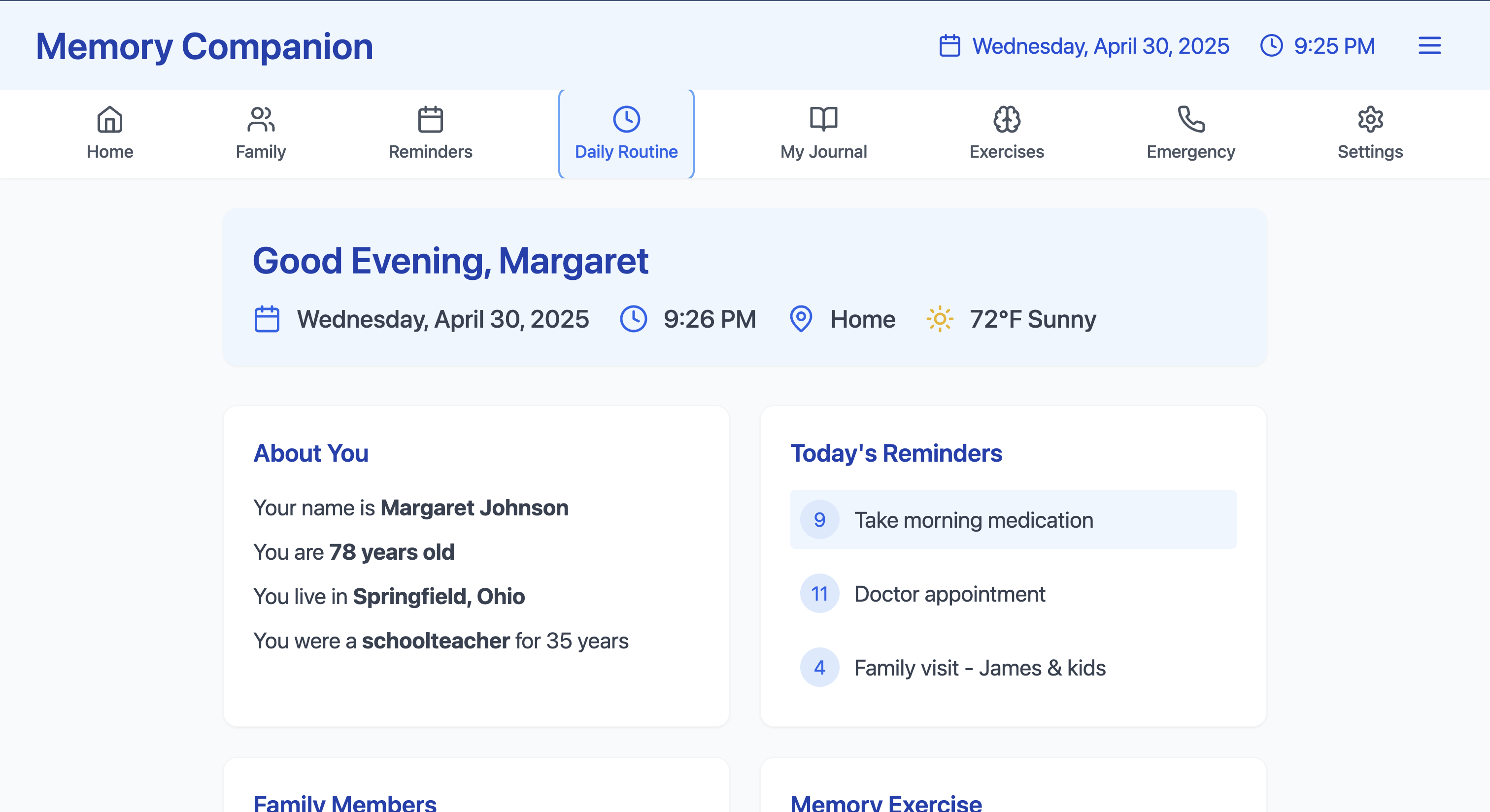Click Family visit - James & kids reminder

tap(980, 668)
